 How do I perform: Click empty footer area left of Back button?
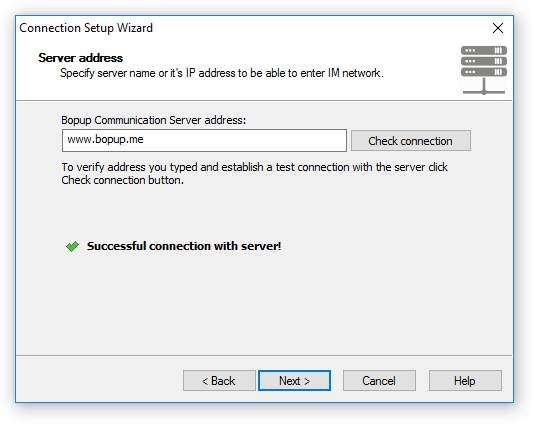tap(99, 381)
